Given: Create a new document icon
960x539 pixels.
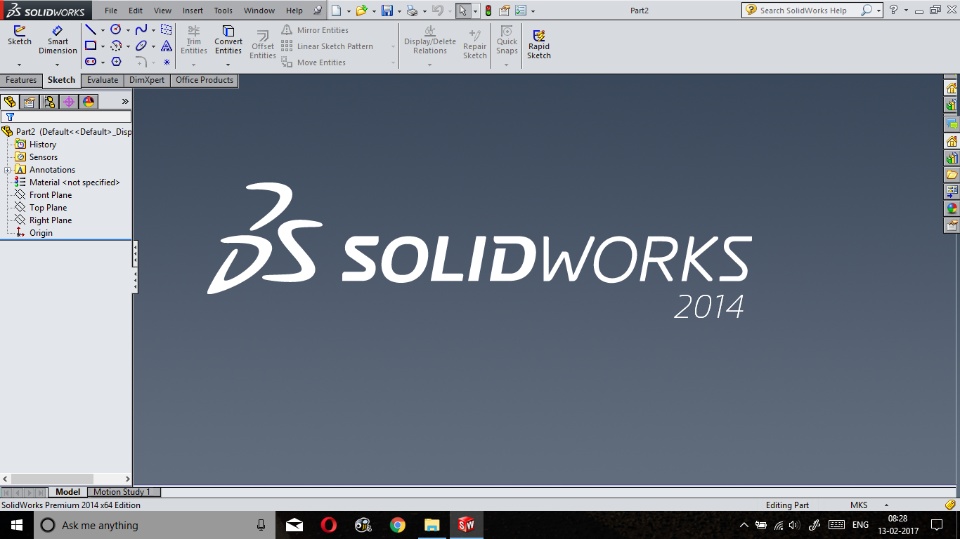Looking at the screenshot, I should [336, 10].
